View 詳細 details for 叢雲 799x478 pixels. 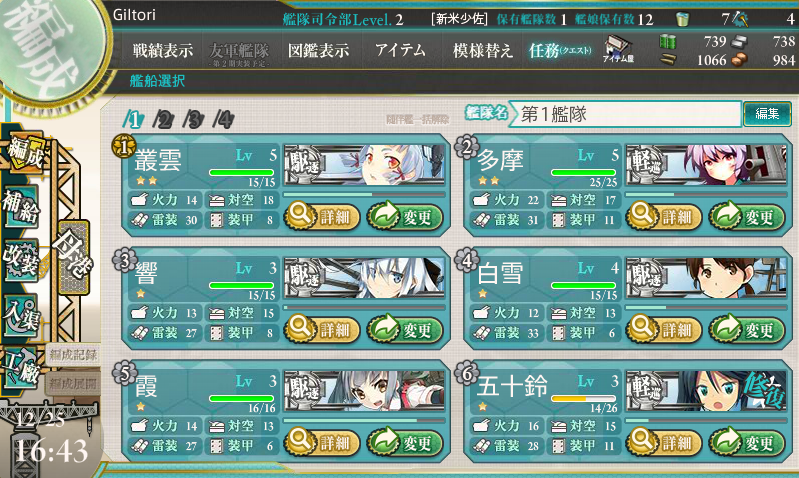click(x=323, y=217)
